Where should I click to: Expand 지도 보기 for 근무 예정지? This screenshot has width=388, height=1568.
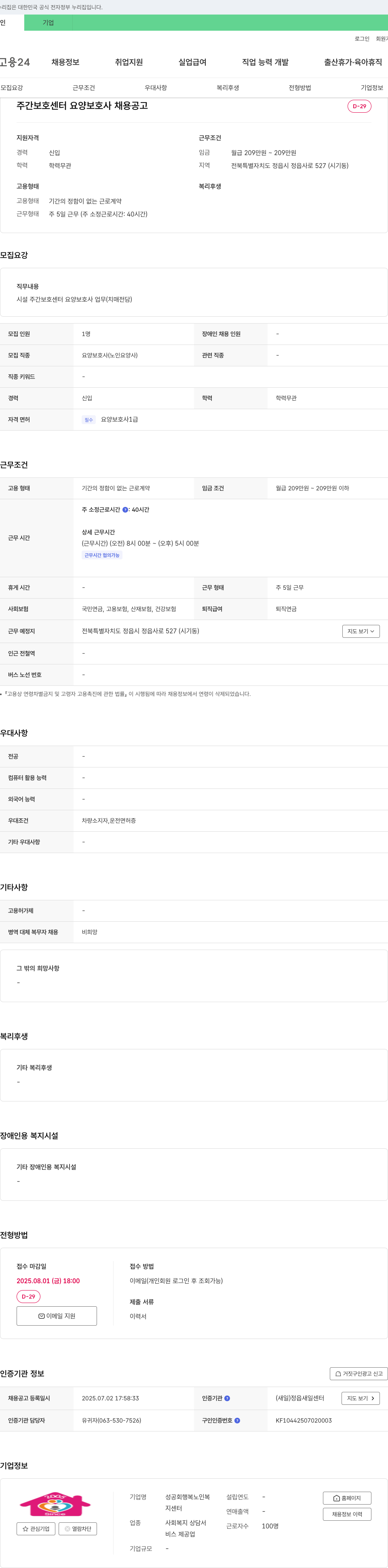click(x=361, y=631)
